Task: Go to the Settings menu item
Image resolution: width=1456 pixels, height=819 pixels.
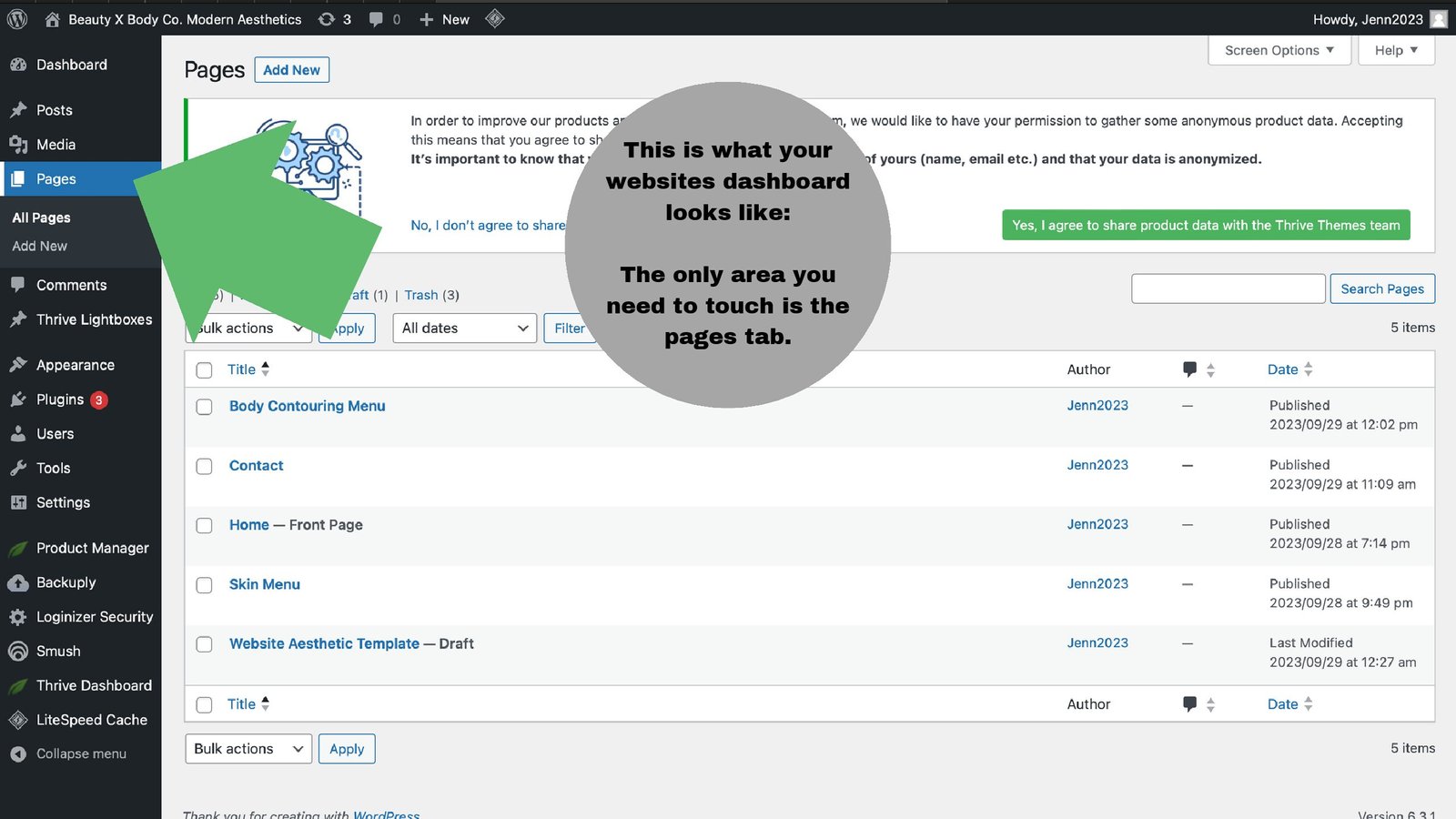Action: pyautogui.click(x=63, y=502)
